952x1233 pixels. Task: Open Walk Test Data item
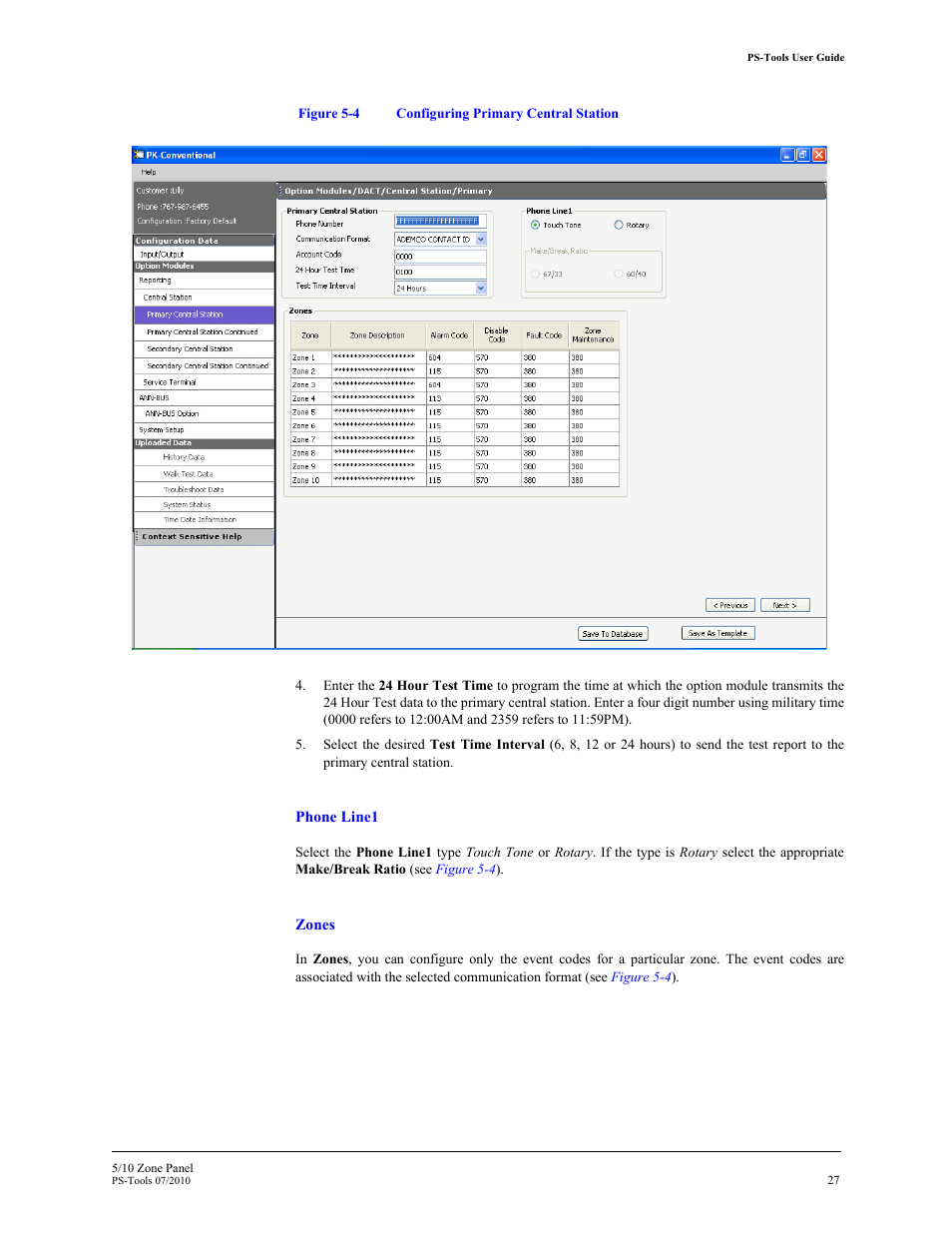tap(204, 474)
